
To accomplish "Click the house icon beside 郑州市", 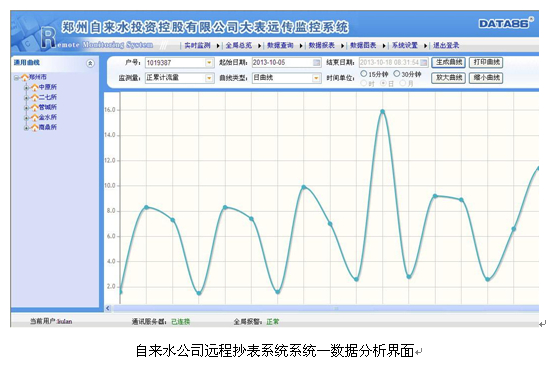I will pos(25,77).
